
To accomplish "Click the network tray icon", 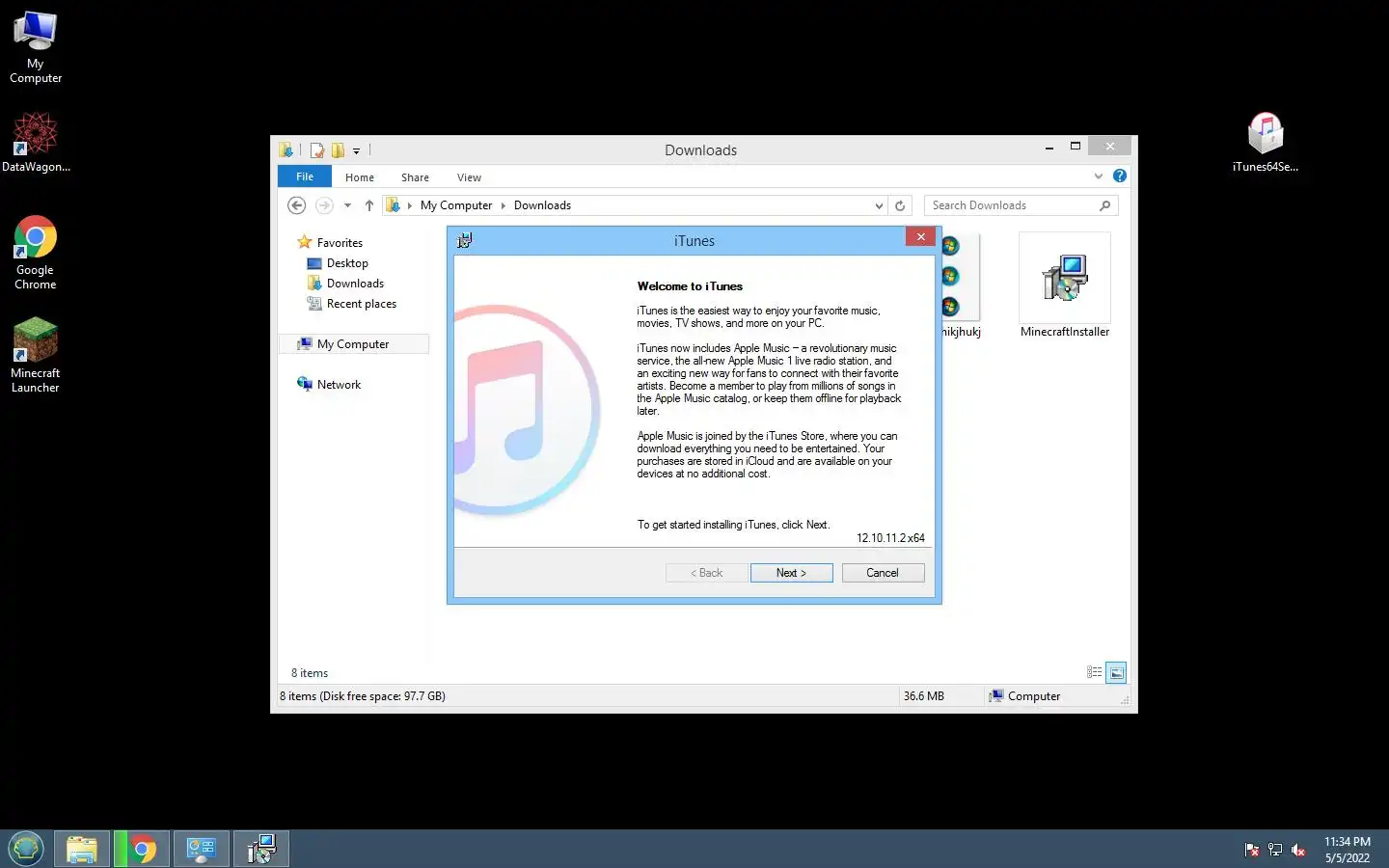I will click(x=1275, y=850).
